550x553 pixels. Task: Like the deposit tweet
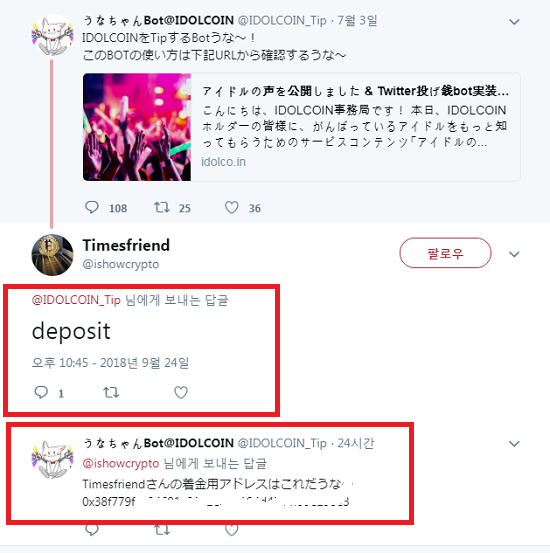181,392
